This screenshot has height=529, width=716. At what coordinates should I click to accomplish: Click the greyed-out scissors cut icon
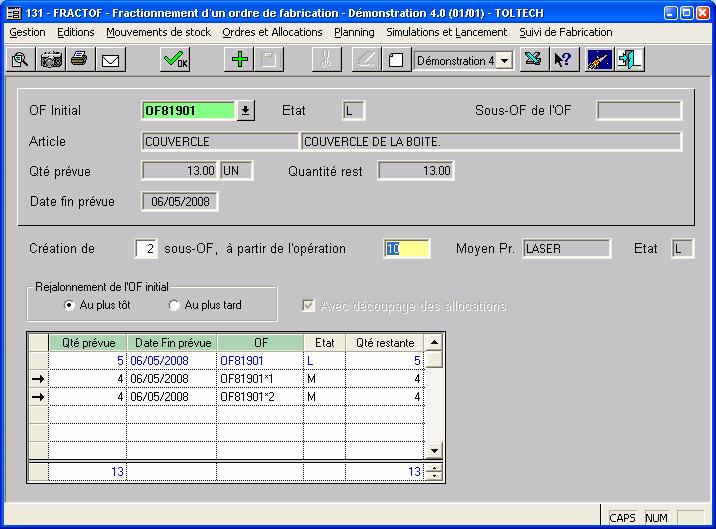(x=326, y=60)
